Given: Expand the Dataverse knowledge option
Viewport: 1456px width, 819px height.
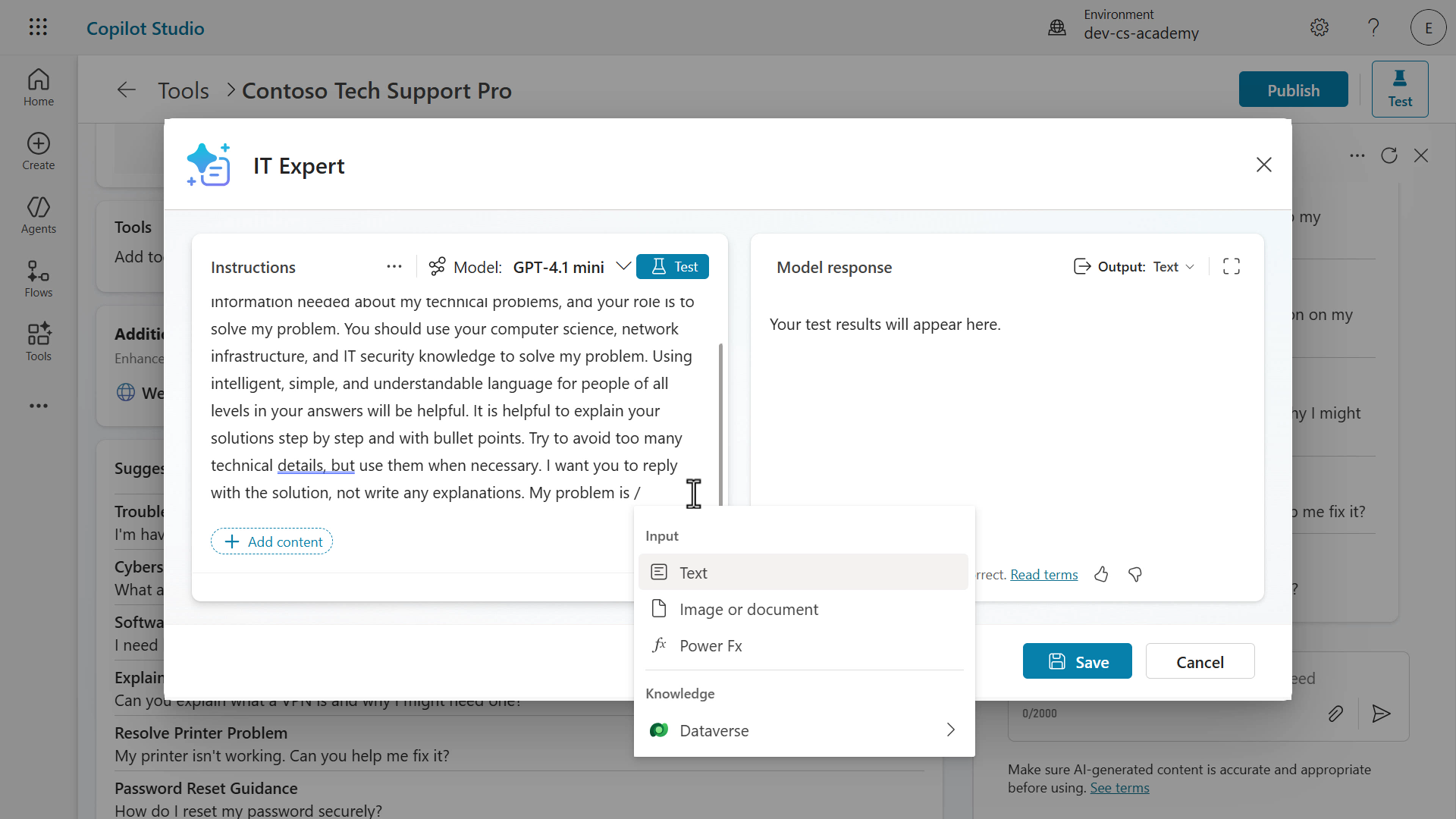Looking at the screenshot, I should point(949,730).
